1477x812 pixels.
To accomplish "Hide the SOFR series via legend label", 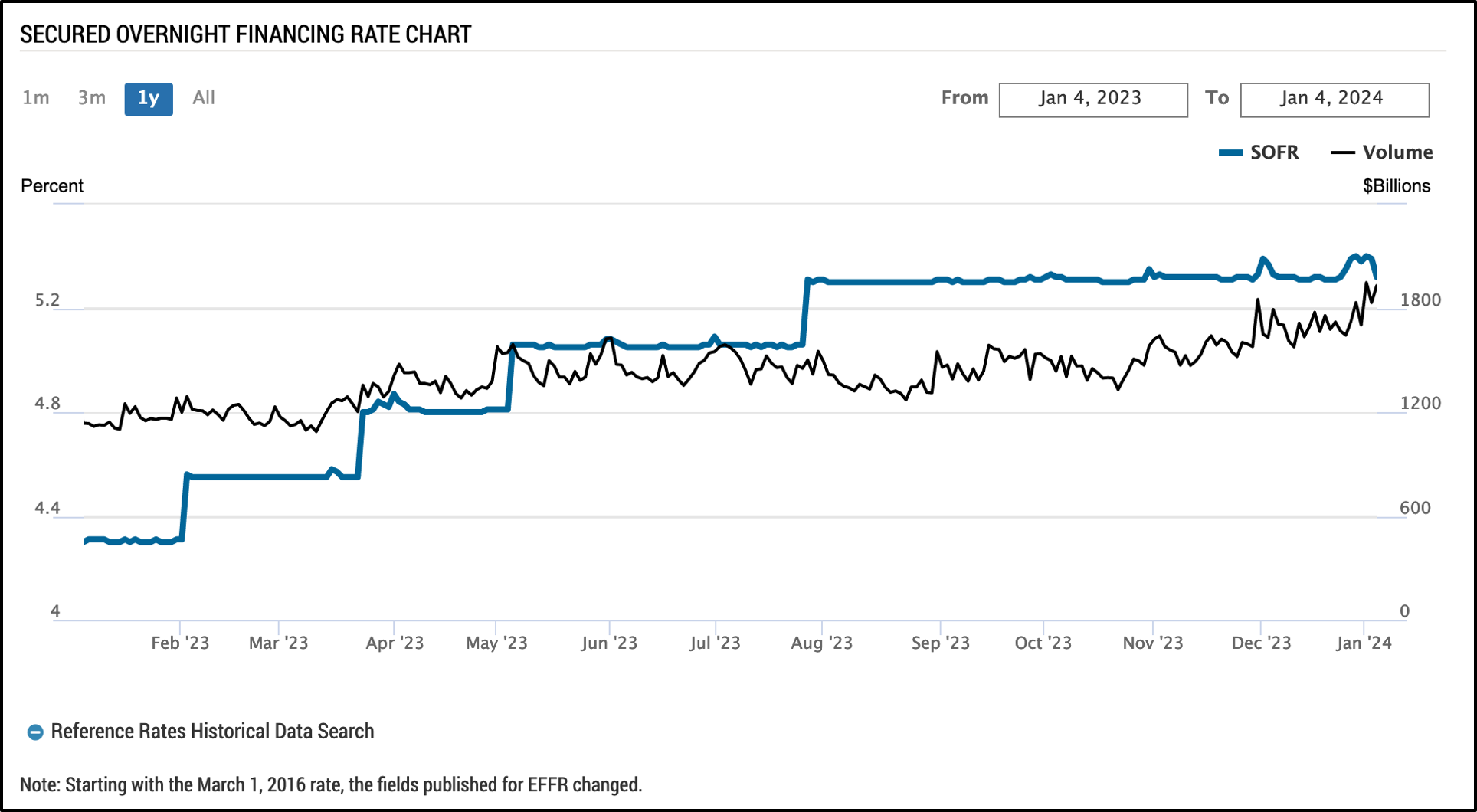I will [1274, 152].
